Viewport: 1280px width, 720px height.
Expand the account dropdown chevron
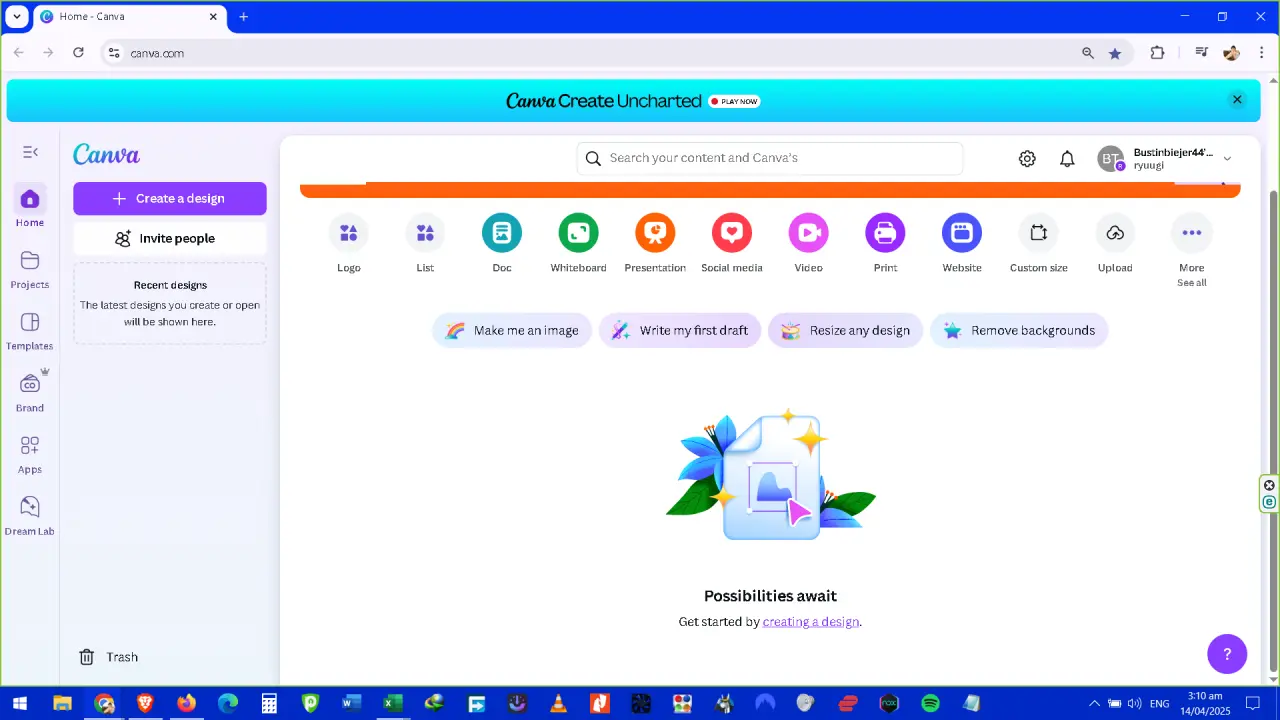[x=1227, y=158]
